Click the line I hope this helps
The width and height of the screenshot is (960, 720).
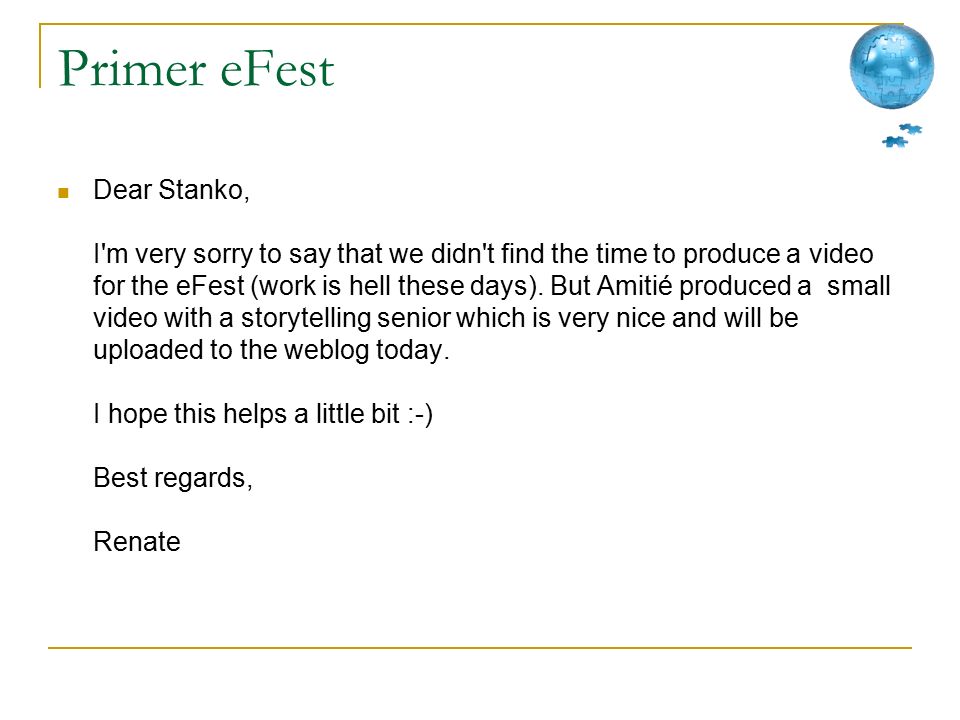click(263, 414)
